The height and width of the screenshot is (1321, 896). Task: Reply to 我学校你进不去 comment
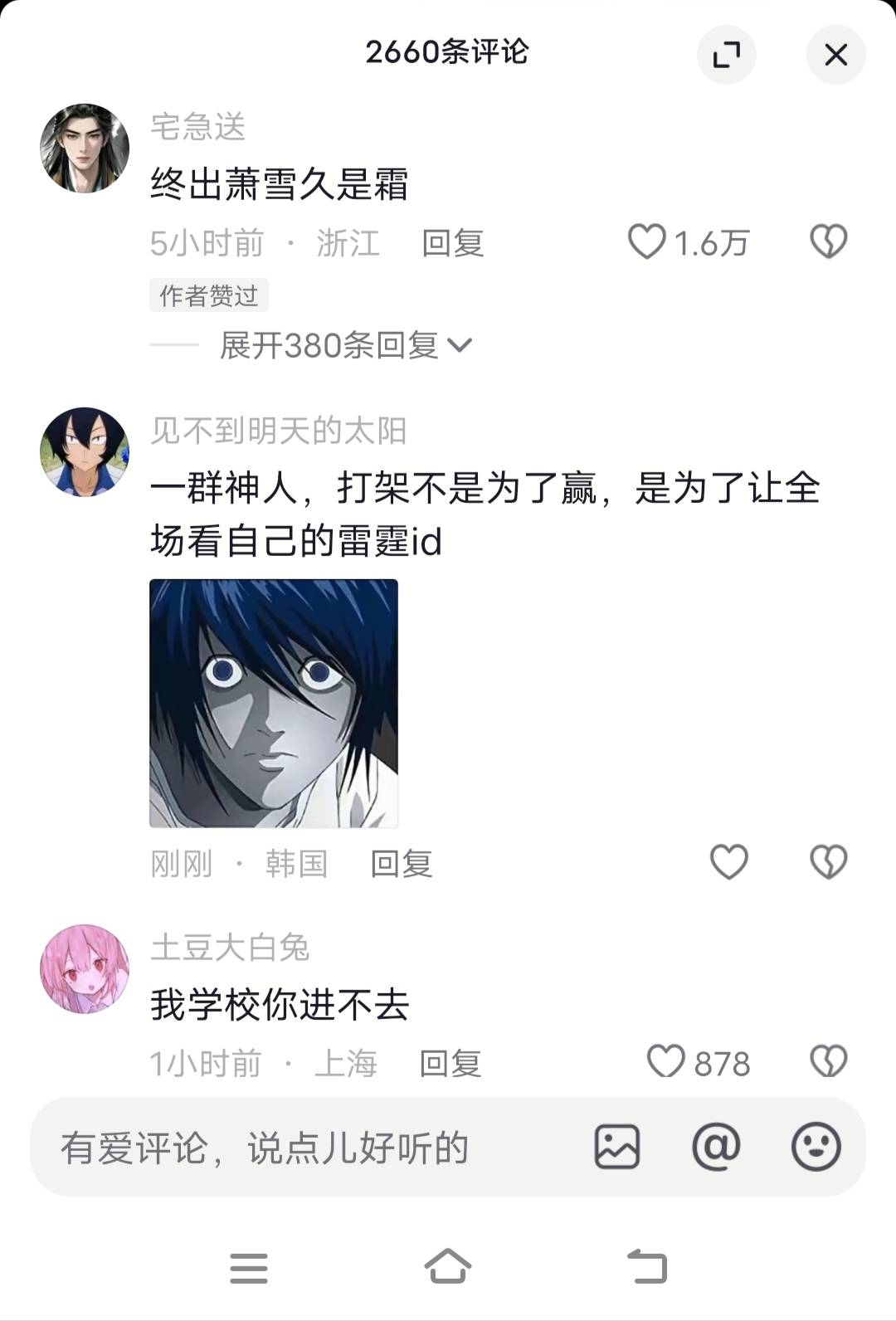(450, 1064)
